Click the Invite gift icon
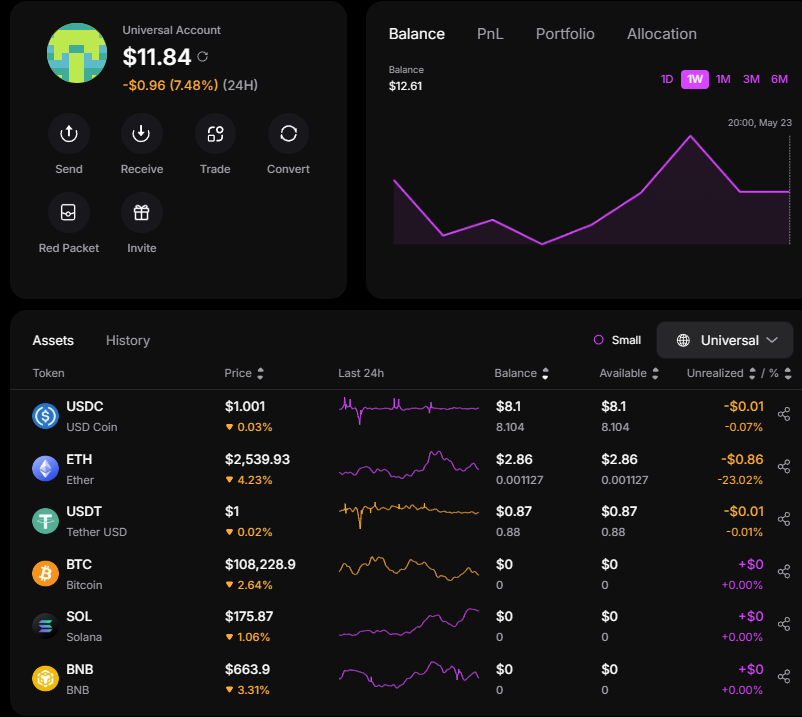This screenshot has height=717, width=802. click(141, 212)
